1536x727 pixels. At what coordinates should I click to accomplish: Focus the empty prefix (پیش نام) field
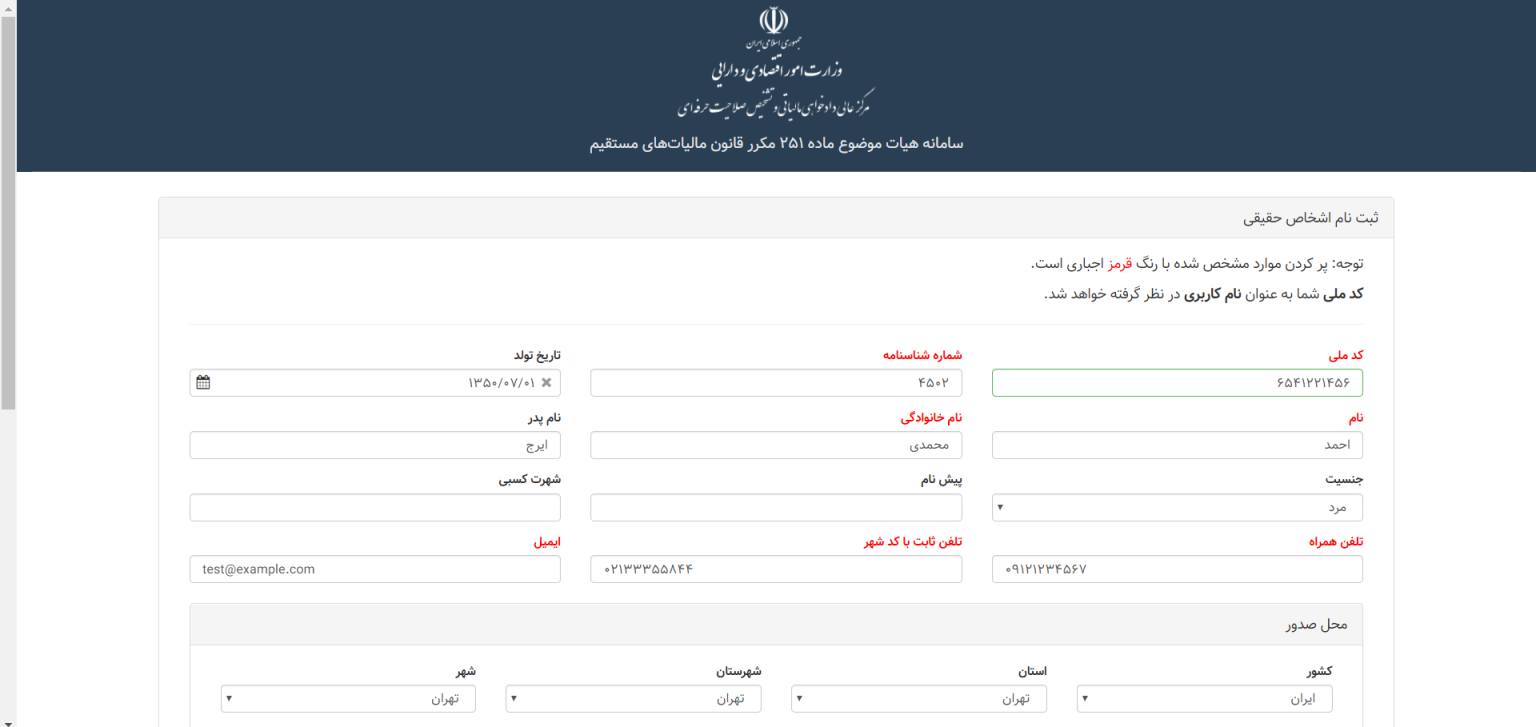(x=775, y=507)
